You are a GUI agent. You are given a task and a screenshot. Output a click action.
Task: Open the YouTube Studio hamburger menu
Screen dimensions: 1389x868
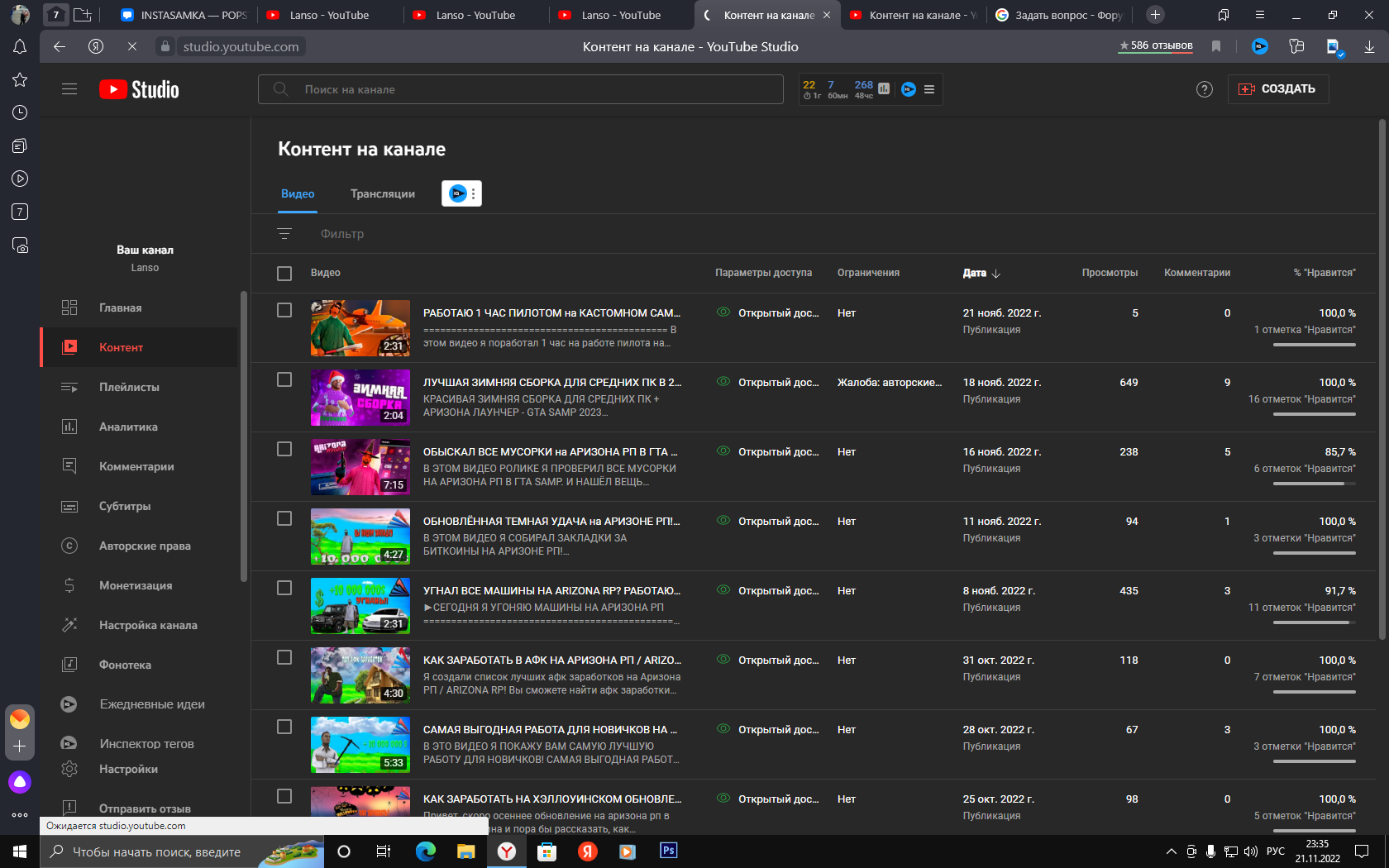(x=69, y=88)
